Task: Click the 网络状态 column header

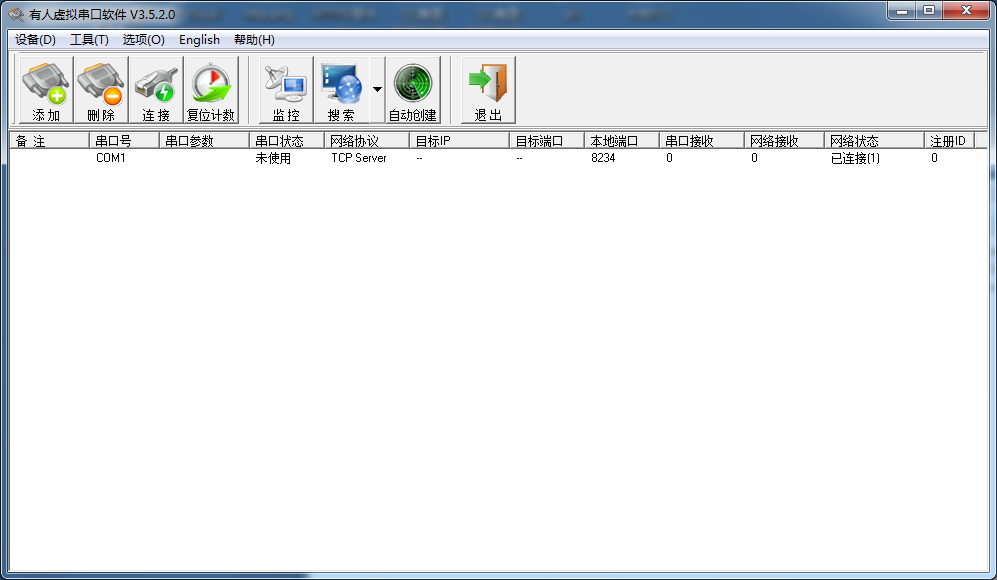Action: 874,141
